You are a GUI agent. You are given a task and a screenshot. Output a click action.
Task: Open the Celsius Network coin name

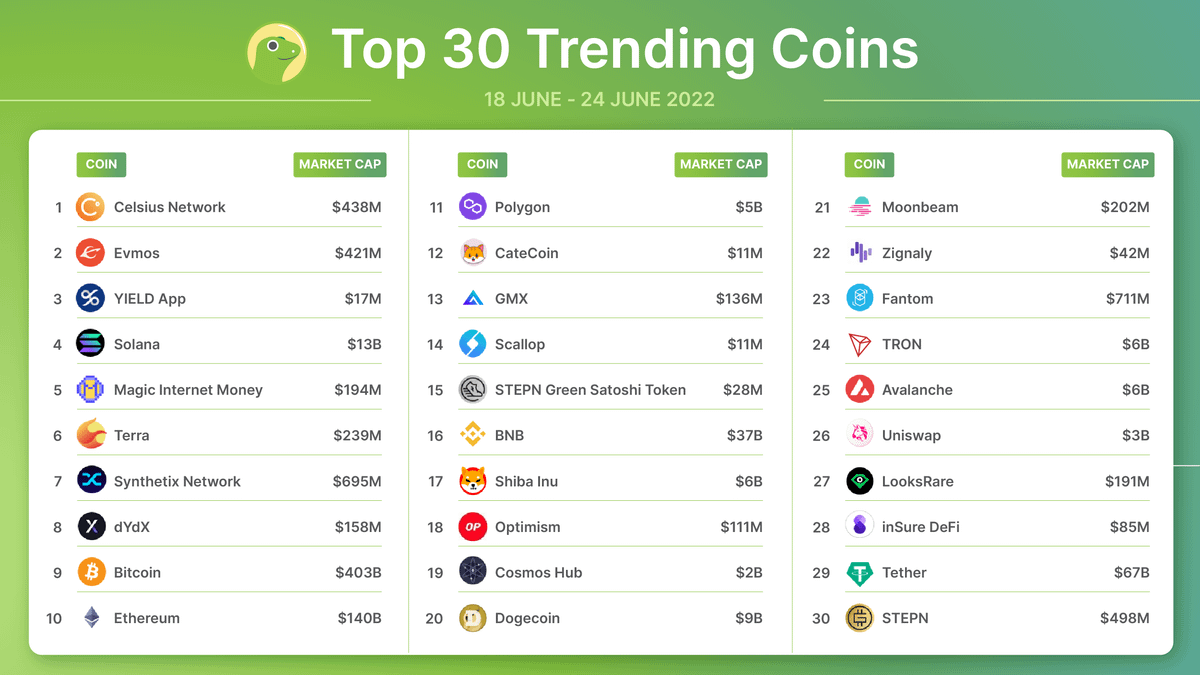click(x=170, y=207)
